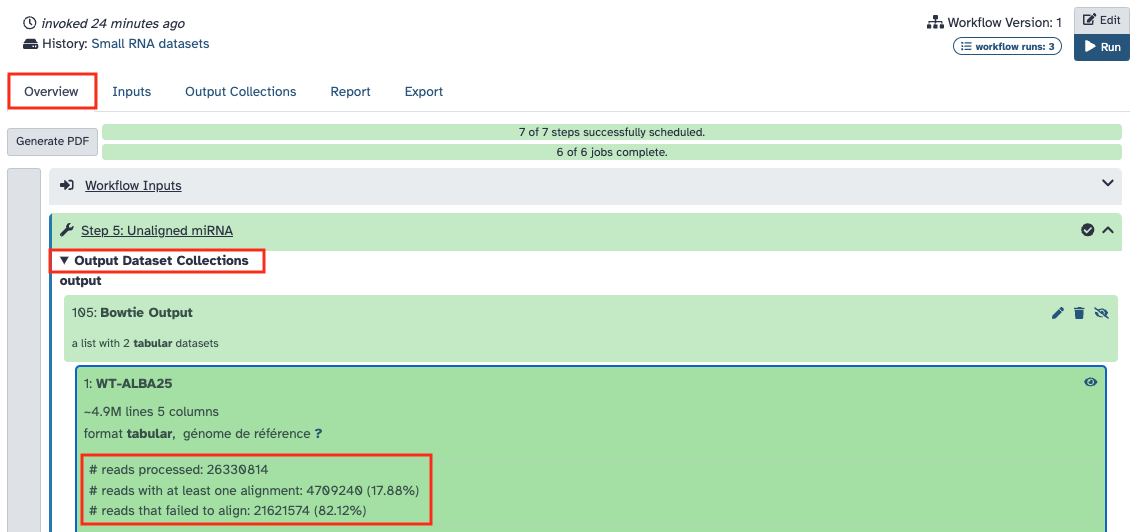Viewport: 1136px width, 532px height.
Task: Click the Run workflow button
Action: [1101, 47]
